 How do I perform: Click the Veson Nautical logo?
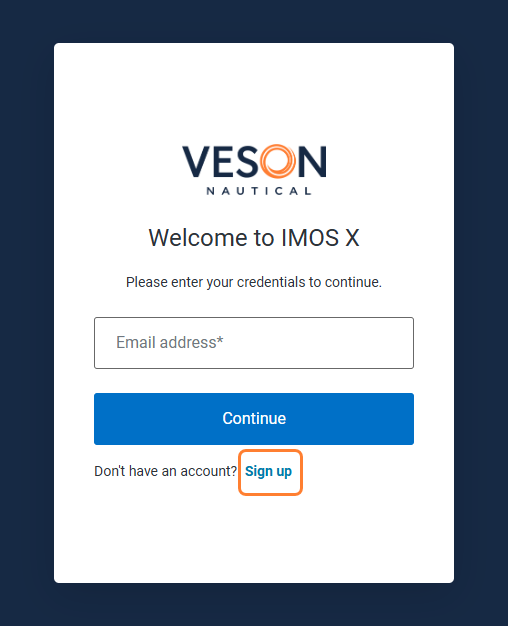point(254,170)
